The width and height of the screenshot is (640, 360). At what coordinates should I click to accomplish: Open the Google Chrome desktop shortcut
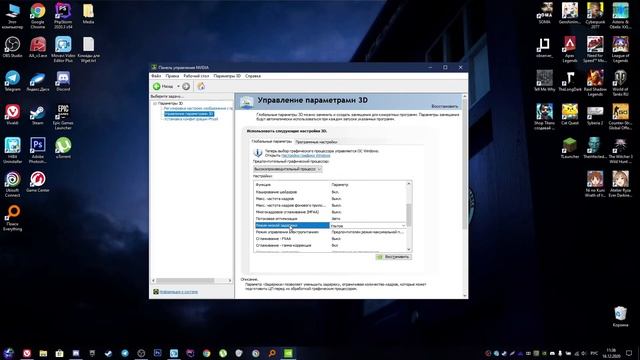click(x=38, y=16)
